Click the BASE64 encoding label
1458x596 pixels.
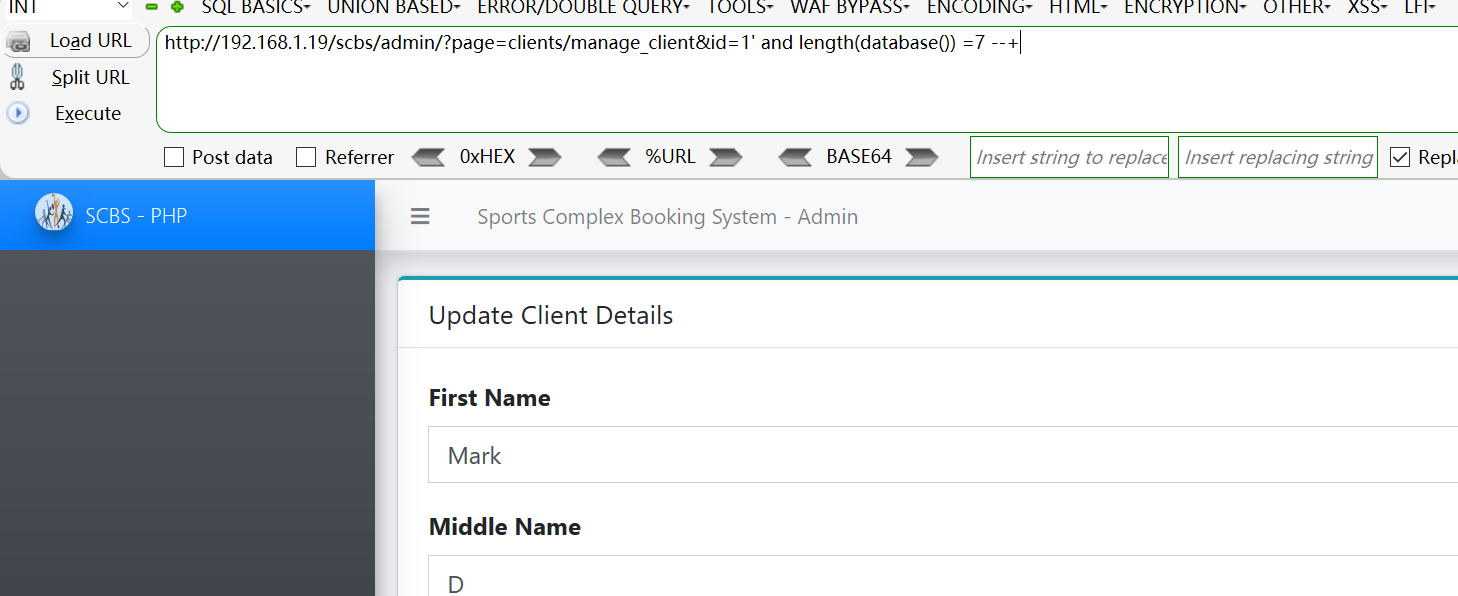(x=859, y=157)
